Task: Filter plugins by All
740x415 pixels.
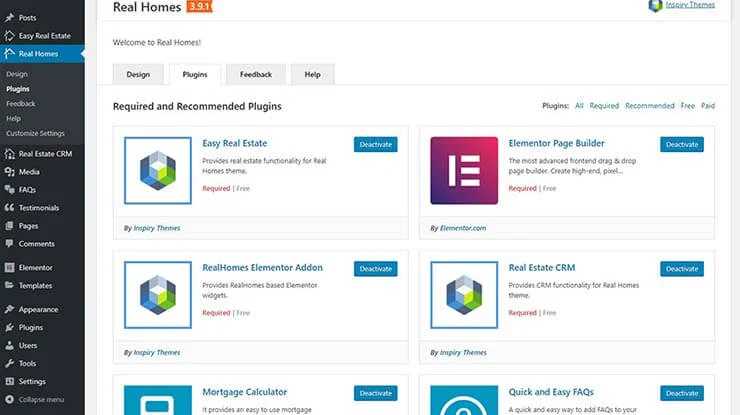Action: click(579, 106)
